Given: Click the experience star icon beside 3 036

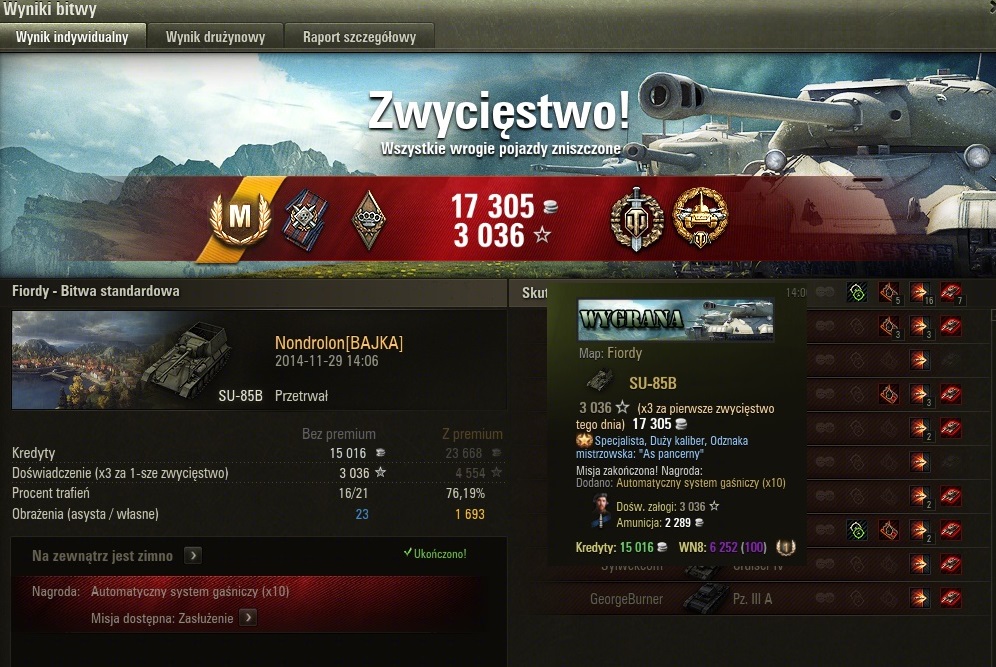Looking at the screenshot, I should (542, 236).
